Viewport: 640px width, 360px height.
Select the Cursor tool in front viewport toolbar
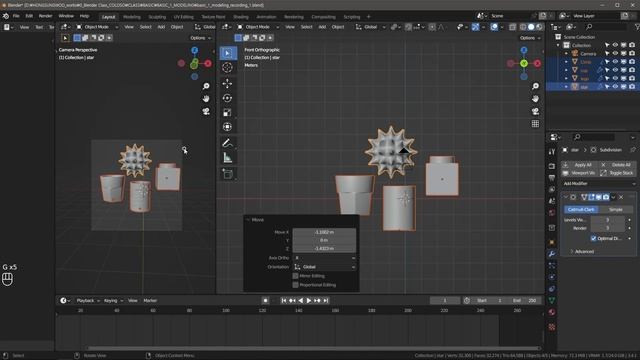point(227,67)
